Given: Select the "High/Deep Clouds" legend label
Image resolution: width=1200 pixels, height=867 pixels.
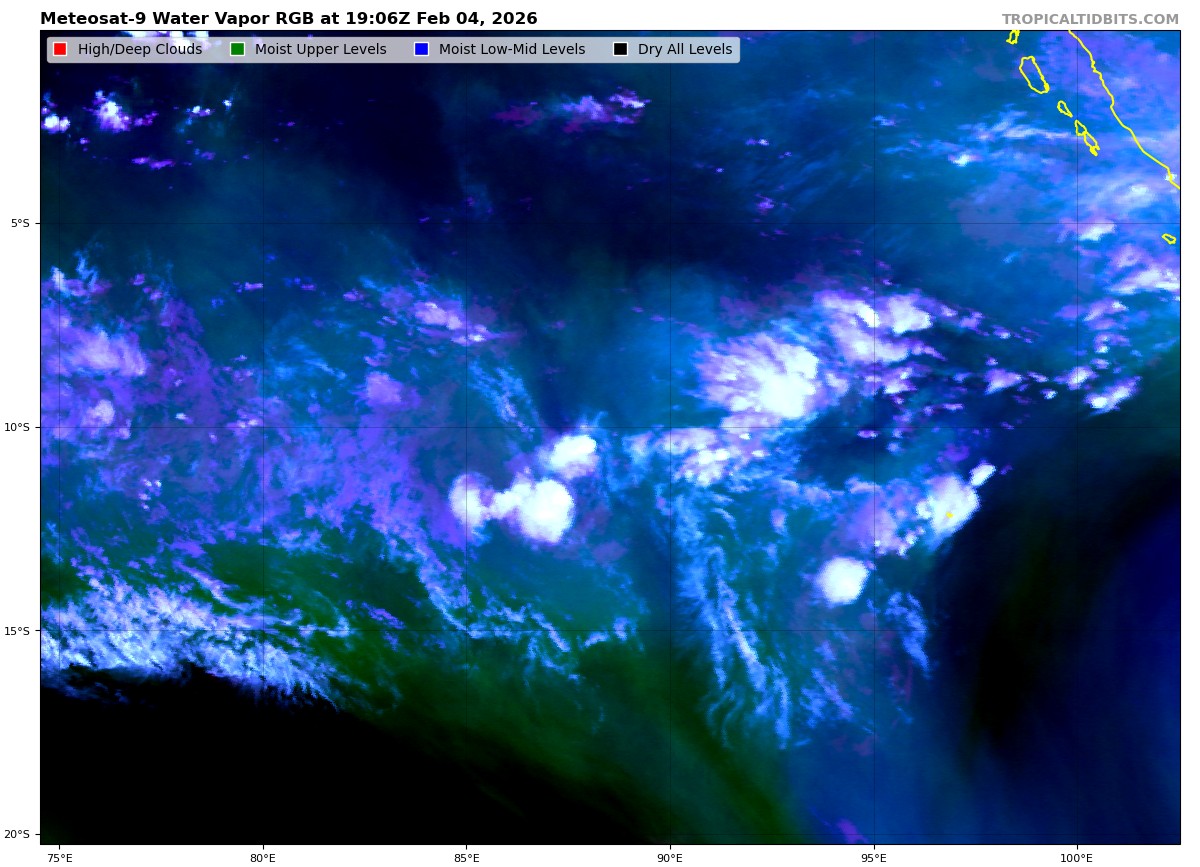Looking at the screenshot, I should pyautogui.click(x=140, y=50).
